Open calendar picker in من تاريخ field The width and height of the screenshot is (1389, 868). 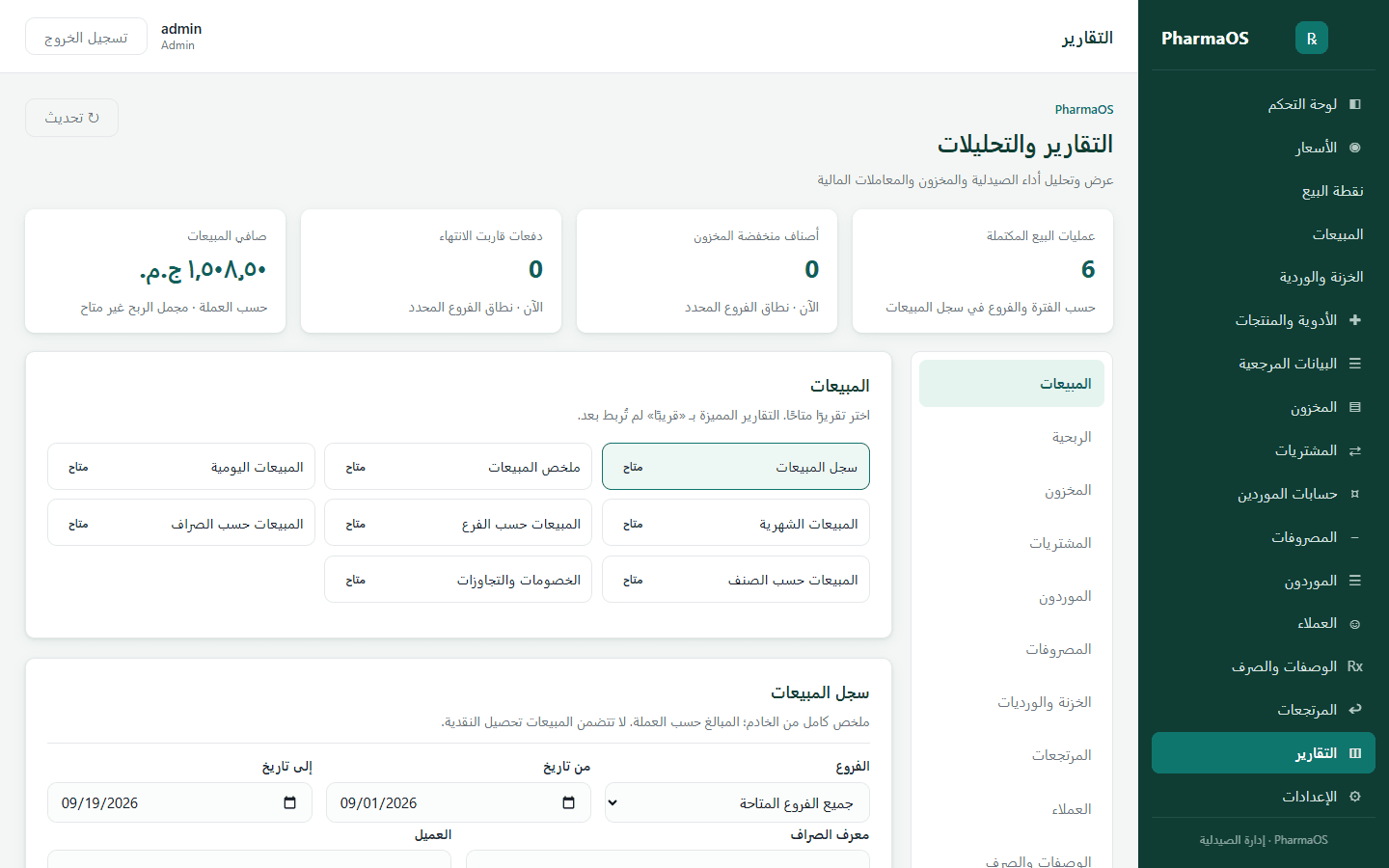tap(568, 802)
